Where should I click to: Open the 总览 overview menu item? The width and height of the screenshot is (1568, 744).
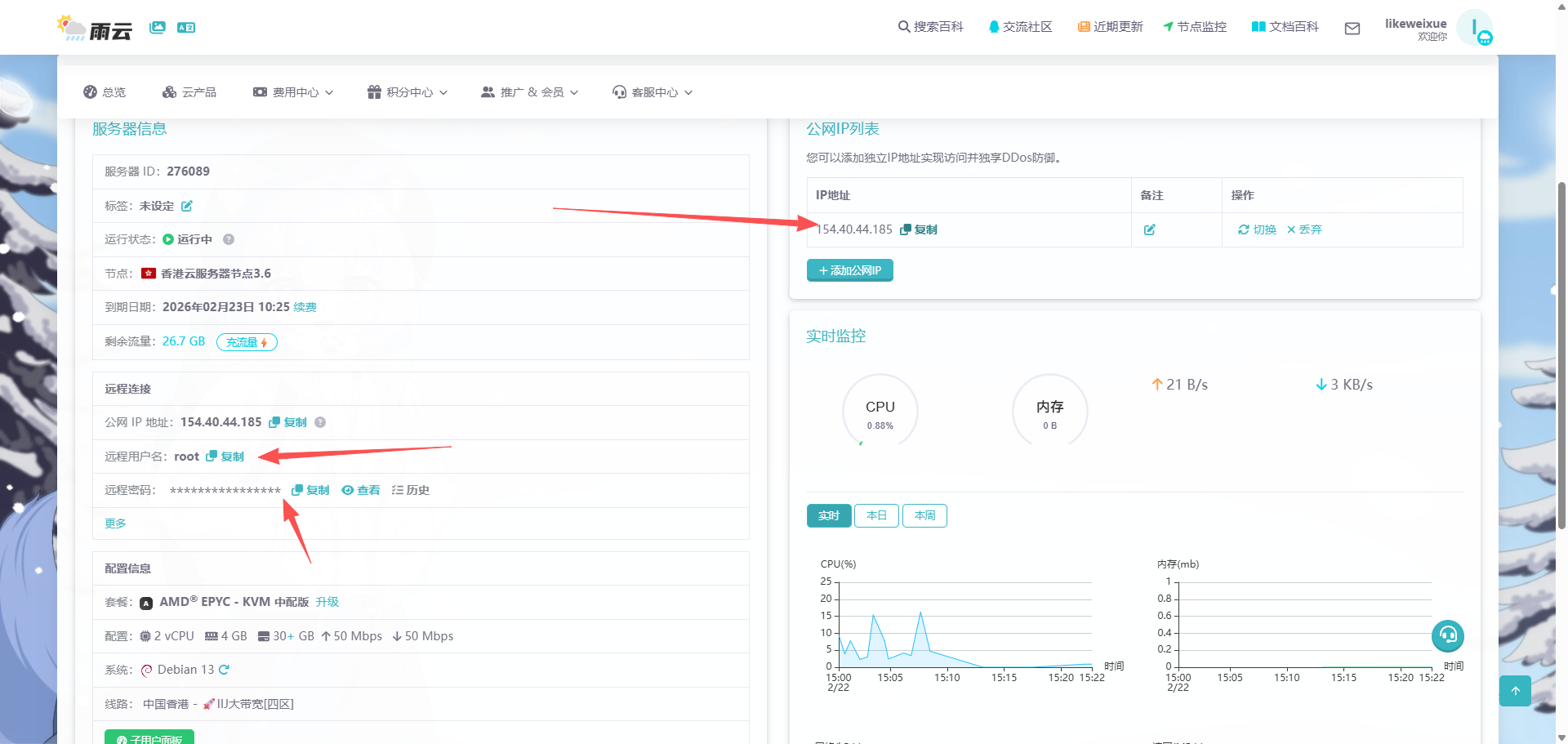click(105, 92)
